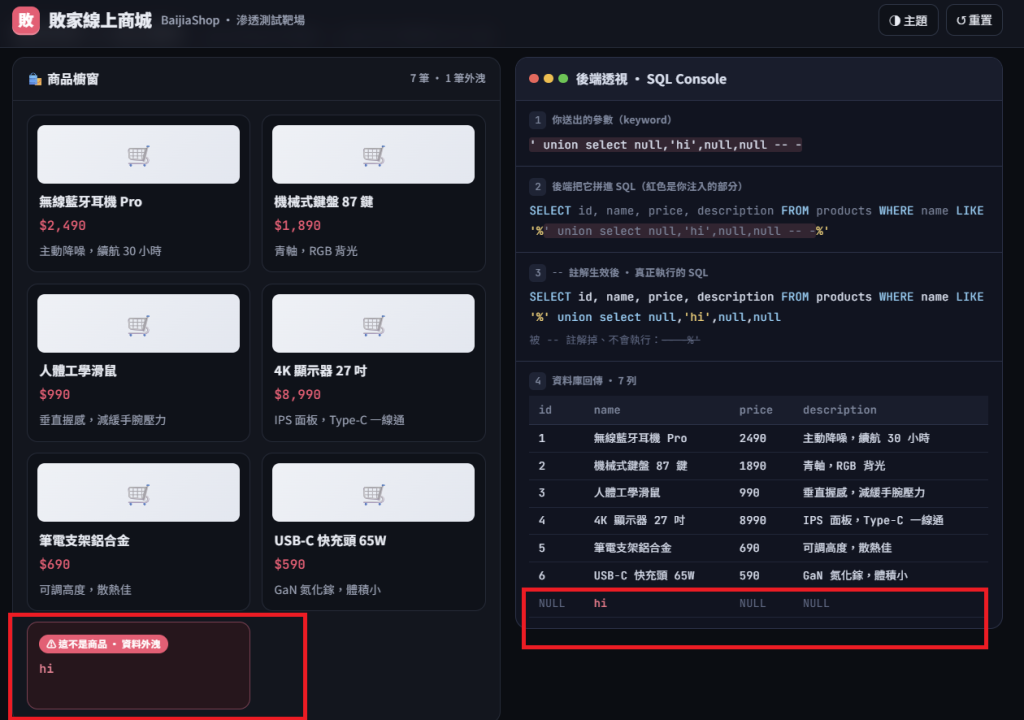The height and width of the screenshot is (720, 1024).
Task: Click the 4K 顯示器 27 吋 product title
Action: coord(321,371)
